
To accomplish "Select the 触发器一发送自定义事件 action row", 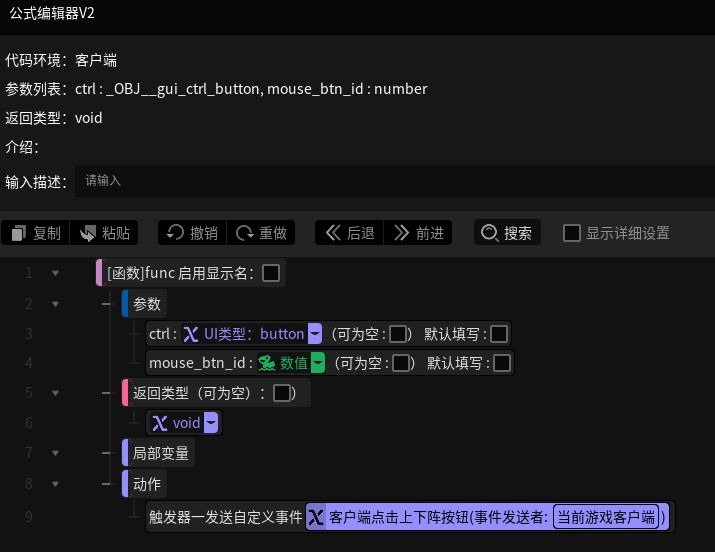I will (410, 517).
